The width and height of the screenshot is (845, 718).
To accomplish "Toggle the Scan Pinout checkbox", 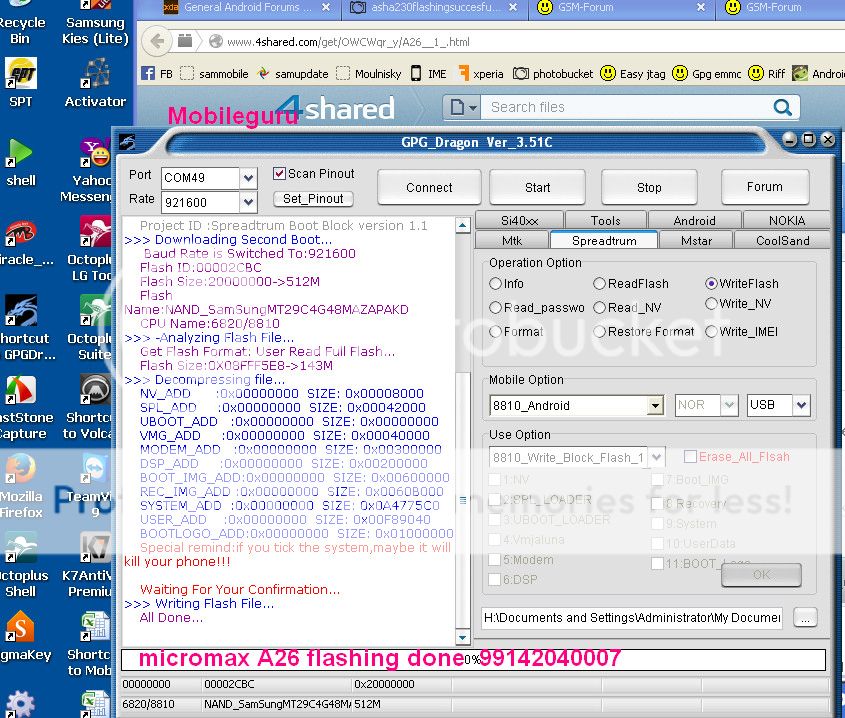I will pyautogui.click(x=279, y=174).
